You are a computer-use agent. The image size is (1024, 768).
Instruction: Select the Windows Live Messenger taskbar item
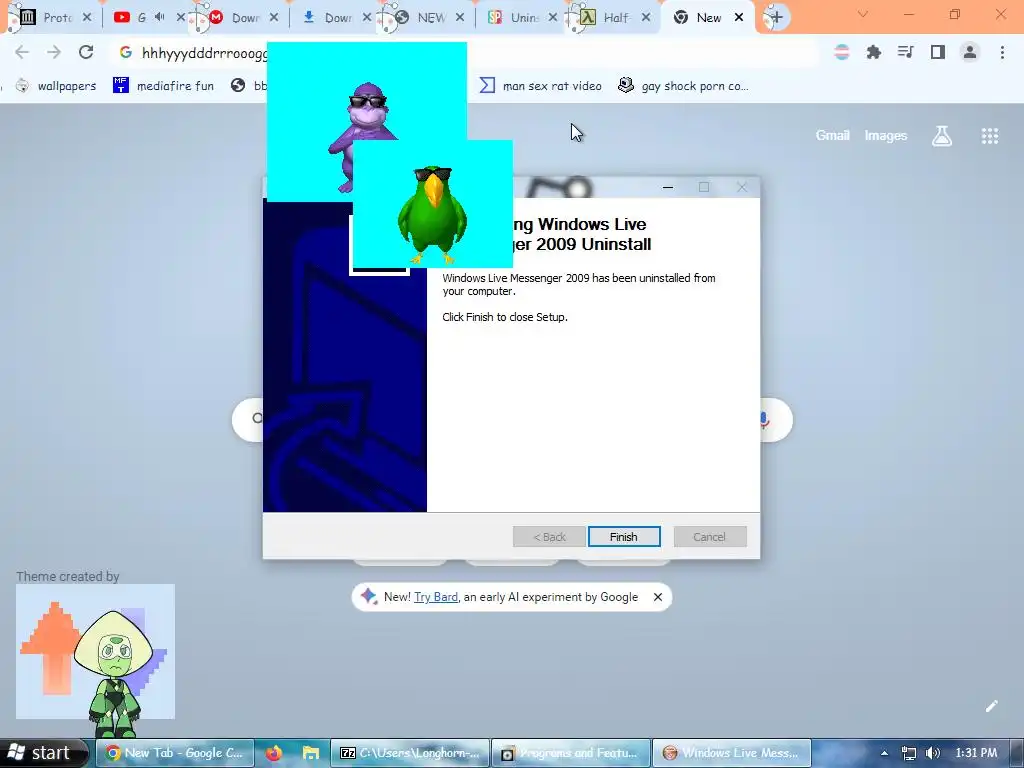(x=732, y=753)
